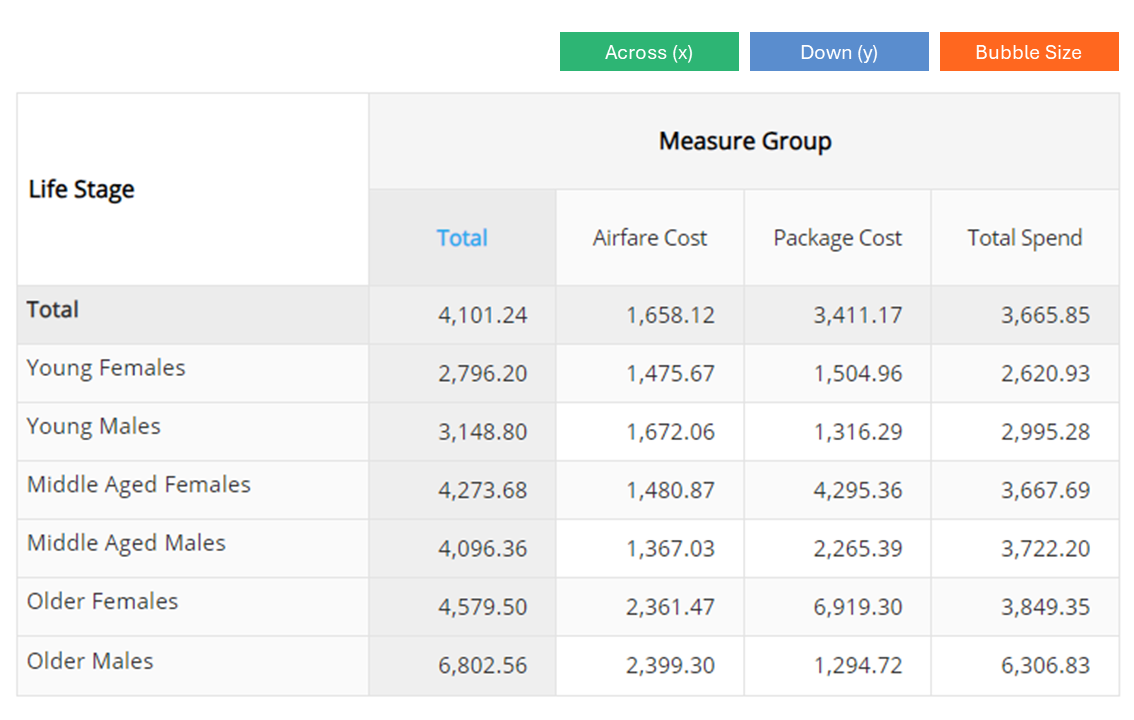This screenshot has height=720, width=1134.
Task: Select the Total Spend column header
Action: tap(1025, 238)
